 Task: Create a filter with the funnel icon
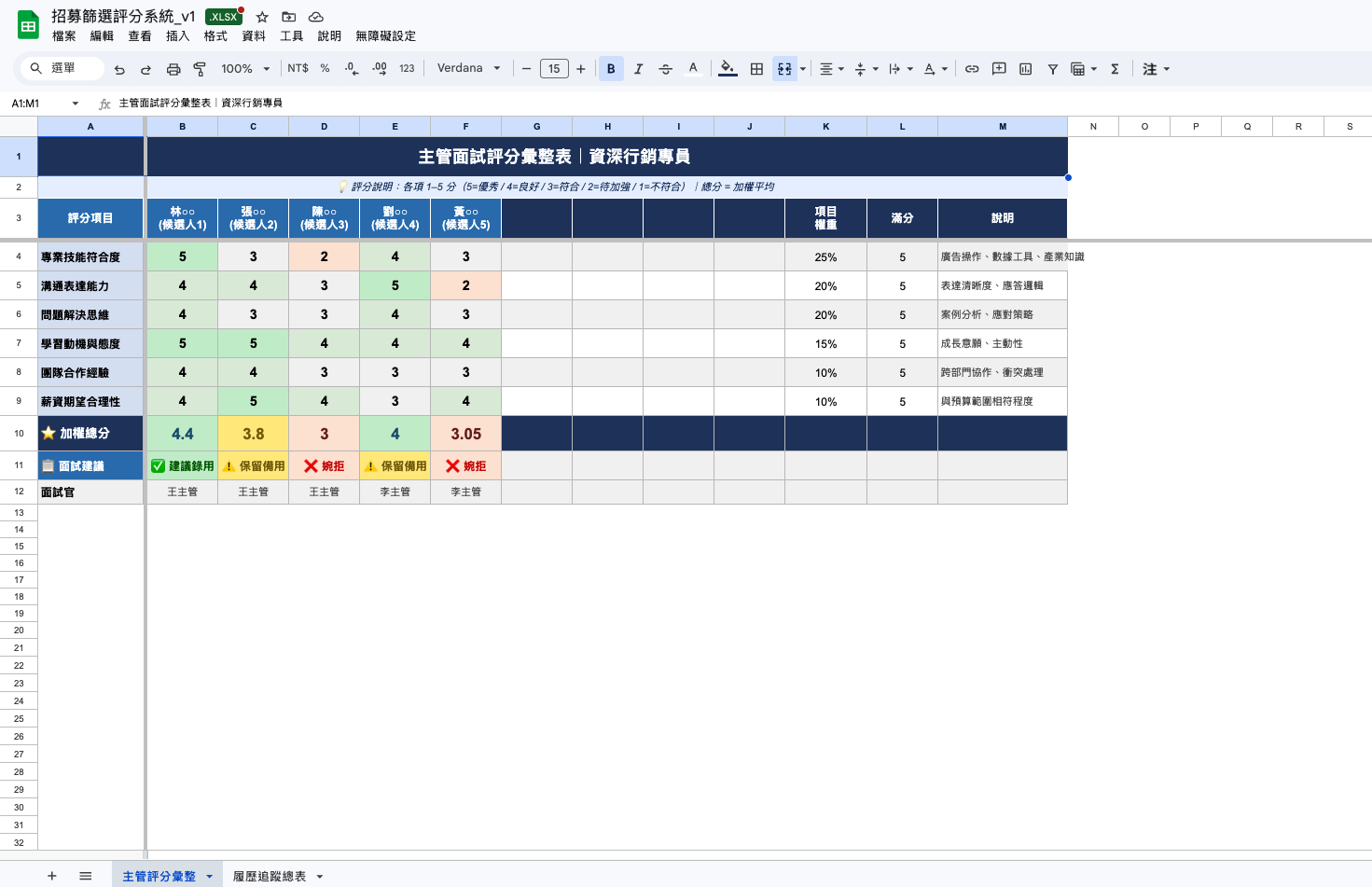point(1052,69)
